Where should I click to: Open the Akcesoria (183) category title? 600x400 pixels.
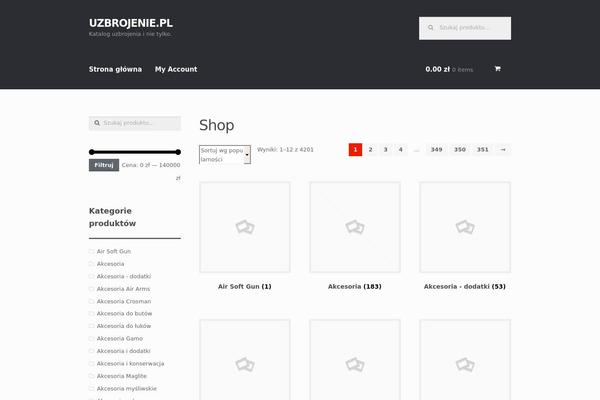355,286
